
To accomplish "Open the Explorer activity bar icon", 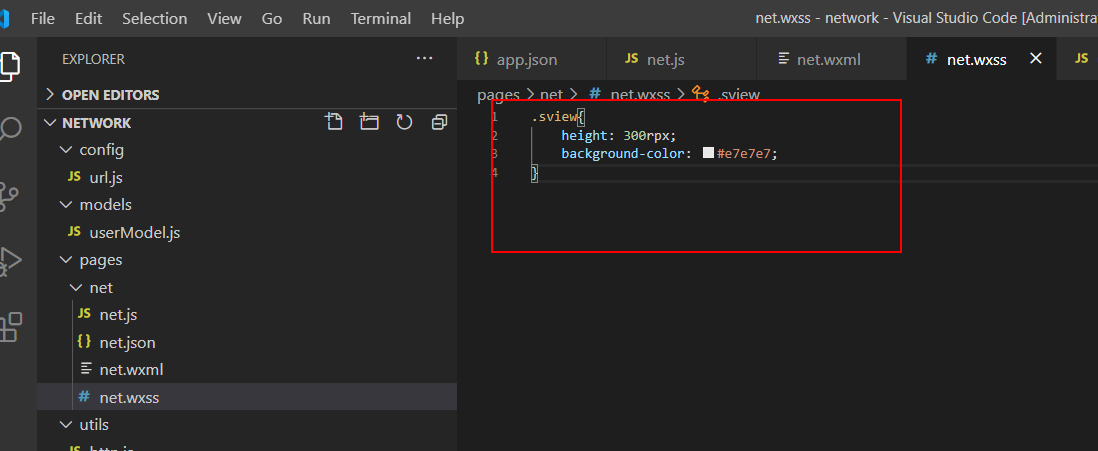I will [x=10, y=66].
